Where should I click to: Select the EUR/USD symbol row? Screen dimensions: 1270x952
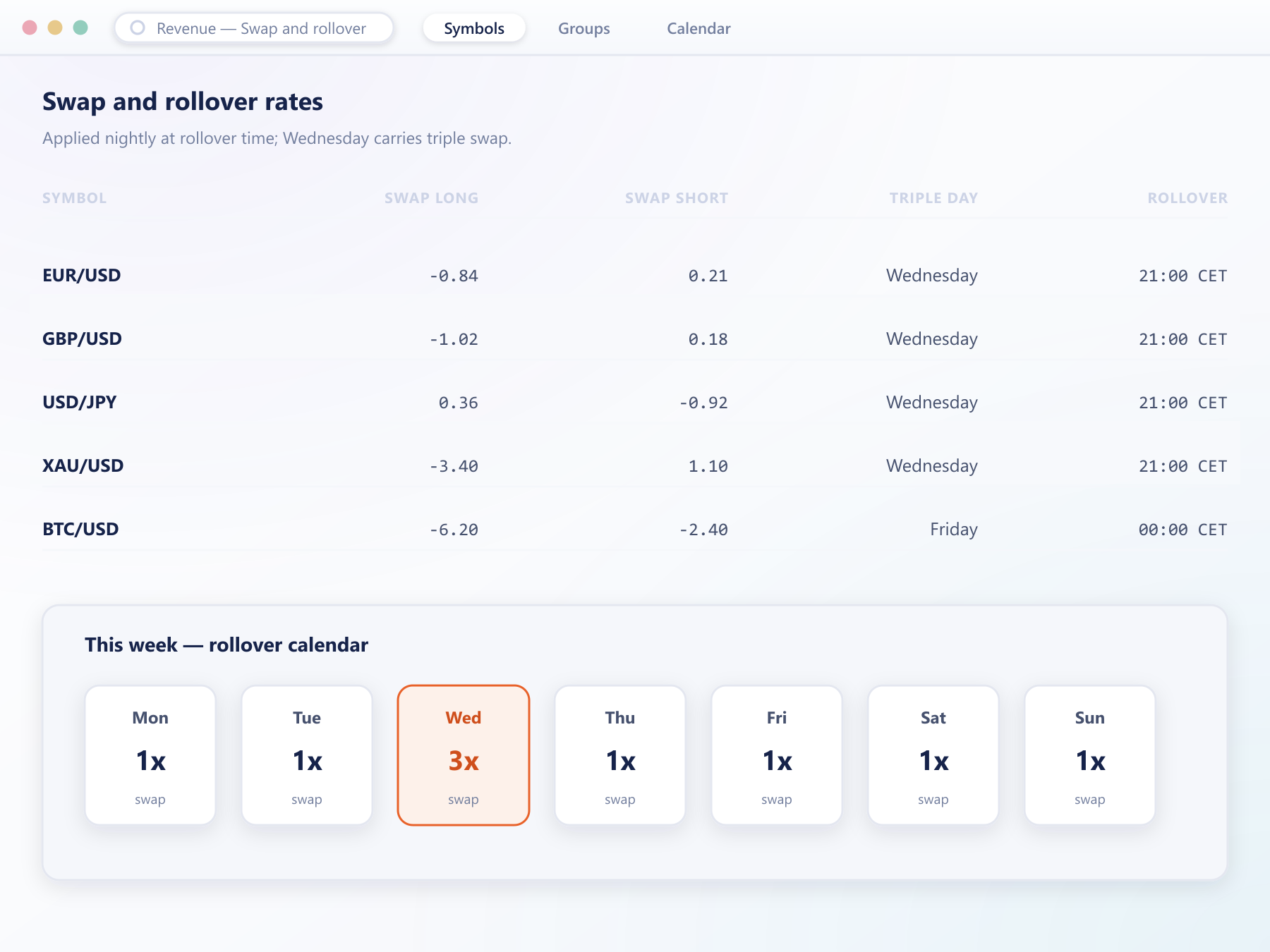pyautogui.click(x=635, y=275)
